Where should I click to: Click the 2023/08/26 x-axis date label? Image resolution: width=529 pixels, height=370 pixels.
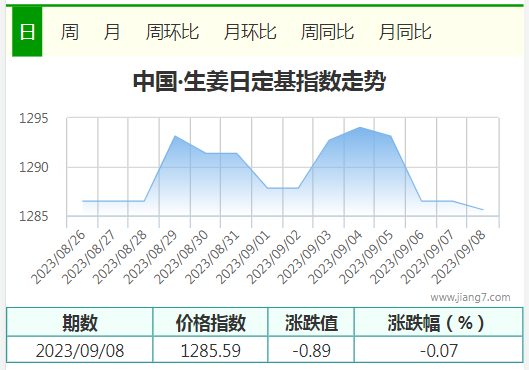(x=58, y=257)
